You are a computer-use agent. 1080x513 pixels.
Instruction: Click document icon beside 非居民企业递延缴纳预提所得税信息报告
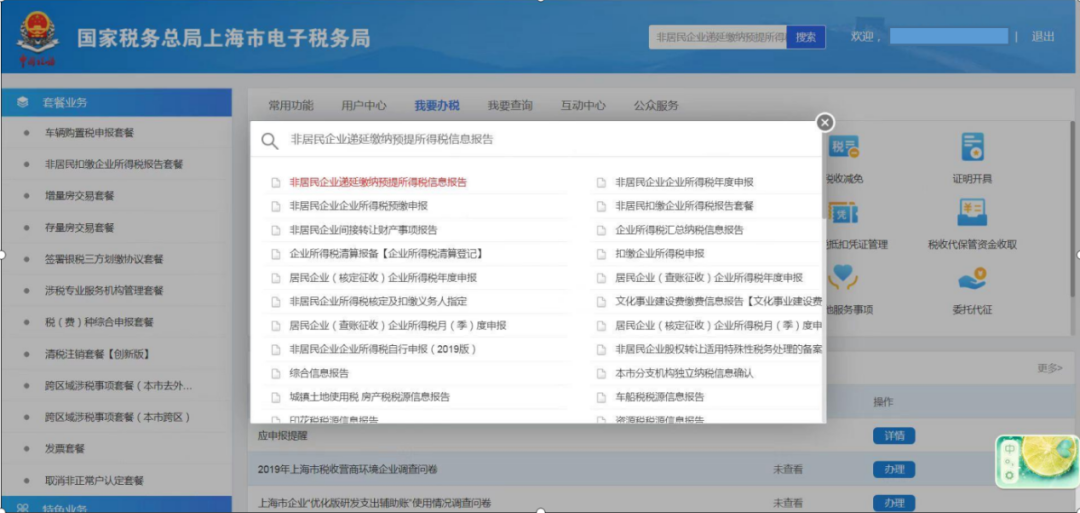[x=276, y=182]
